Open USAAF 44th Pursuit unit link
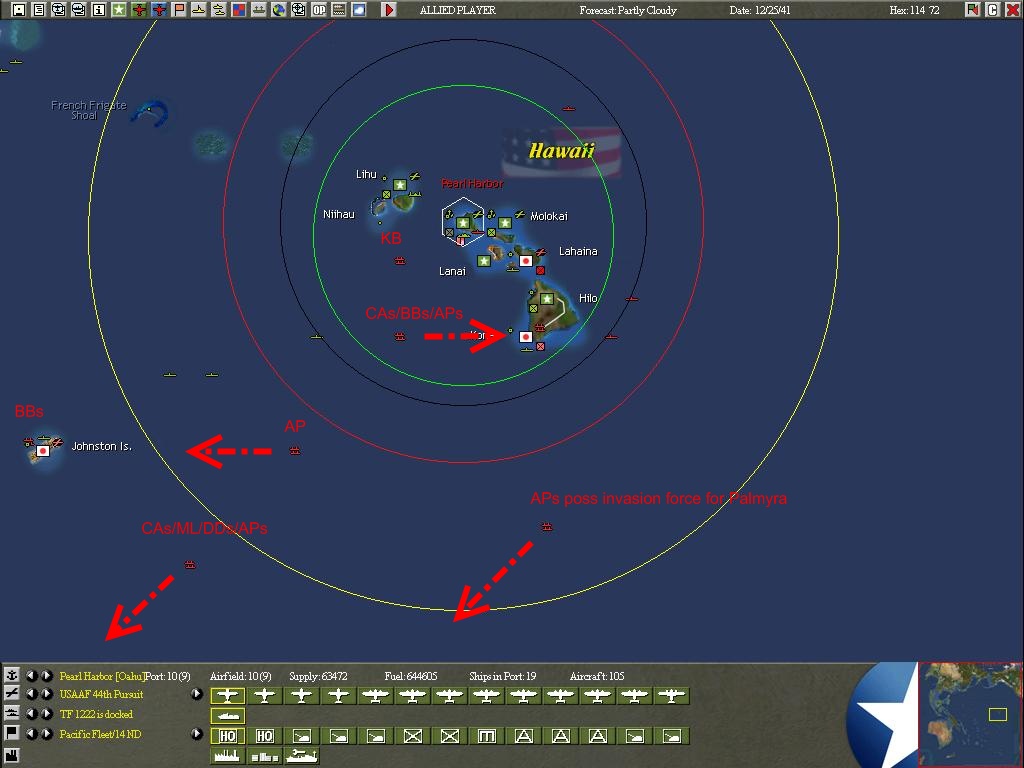 pos(101,694)
